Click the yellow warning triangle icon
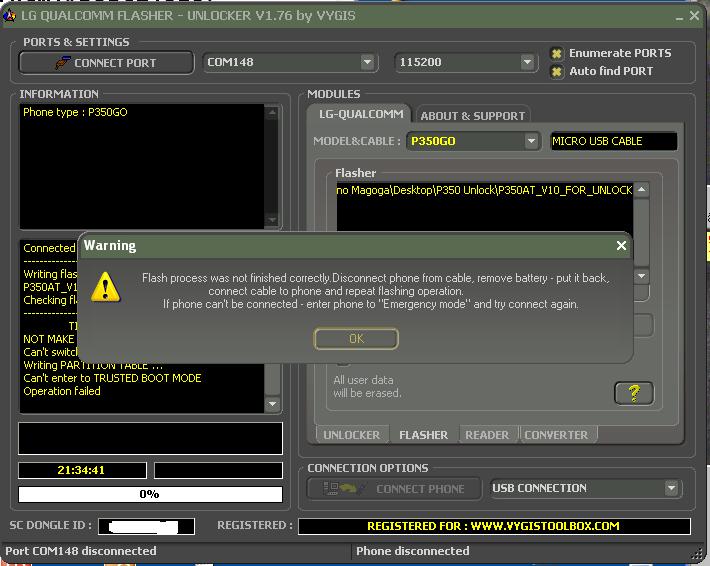 pos(105,287)
